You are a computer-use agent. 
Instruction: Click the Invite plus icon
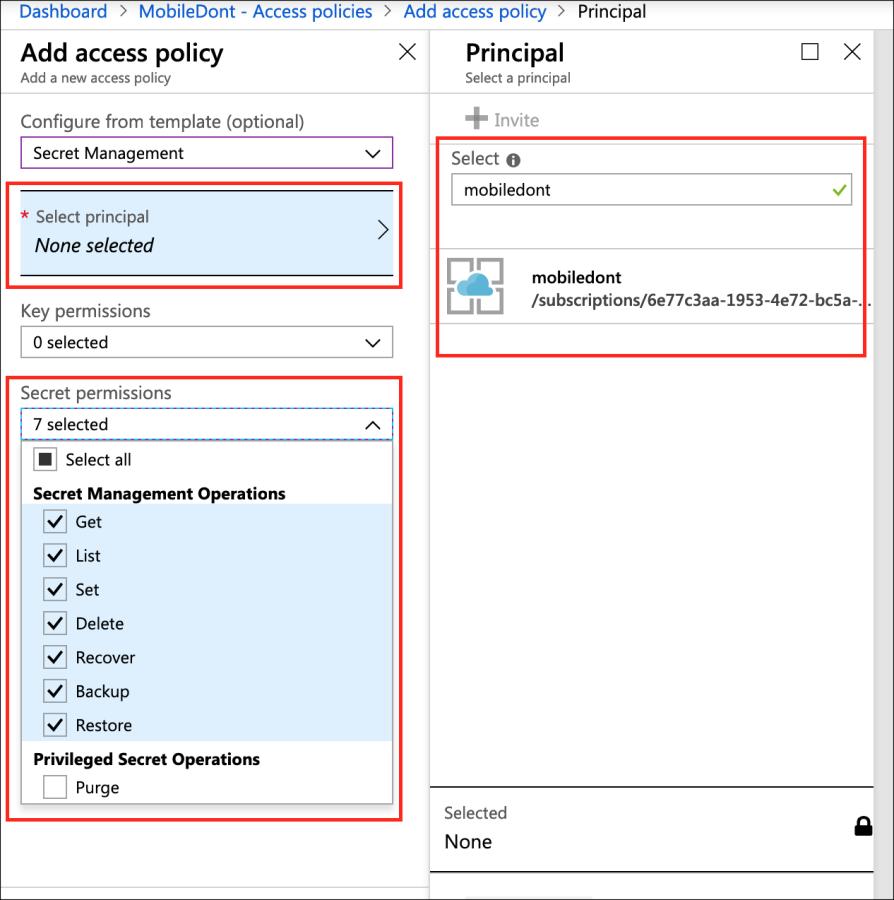click(x=476, y=118)
